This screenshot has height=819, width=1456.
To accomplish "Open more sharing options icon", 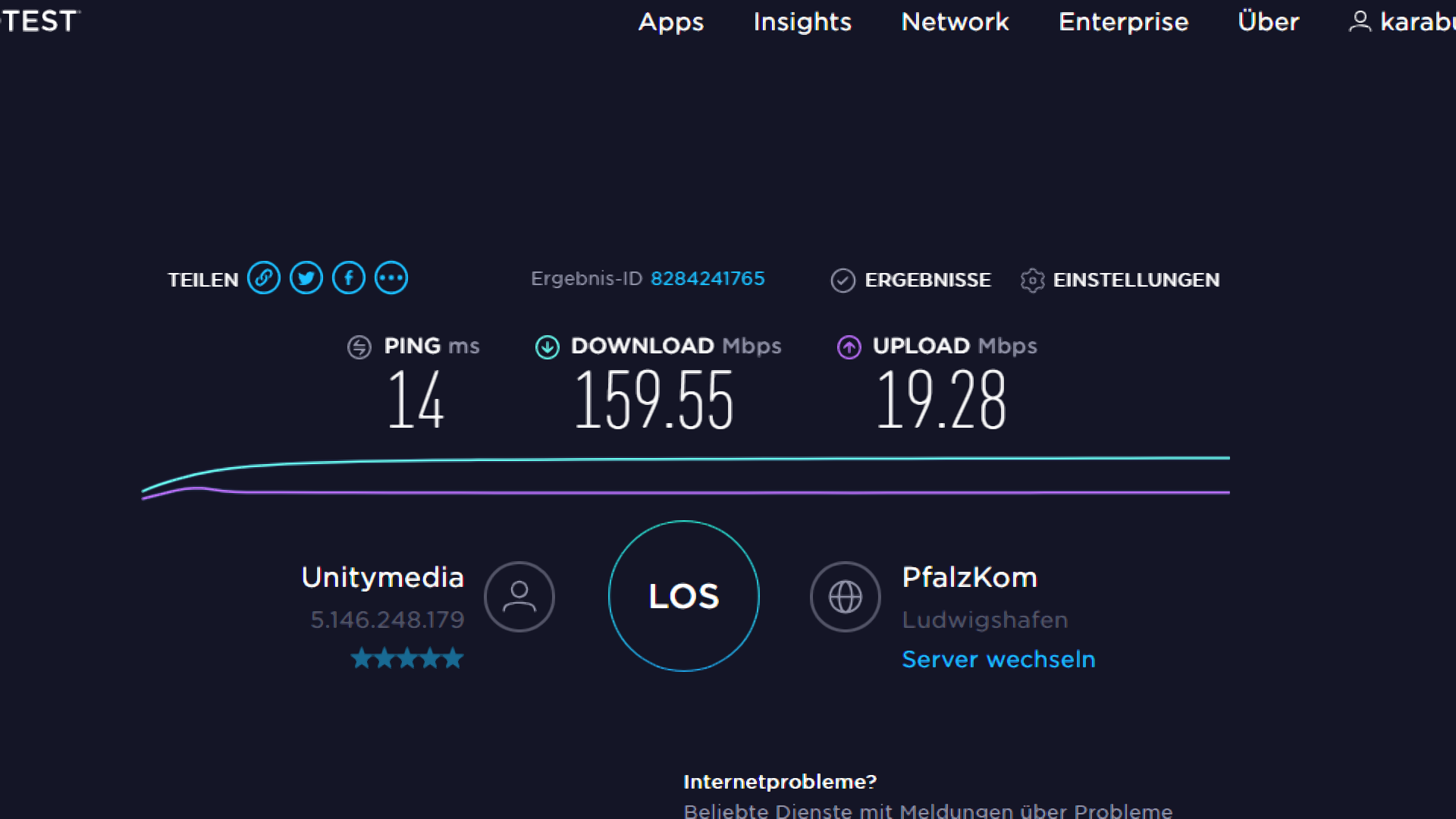I will 391,278.
